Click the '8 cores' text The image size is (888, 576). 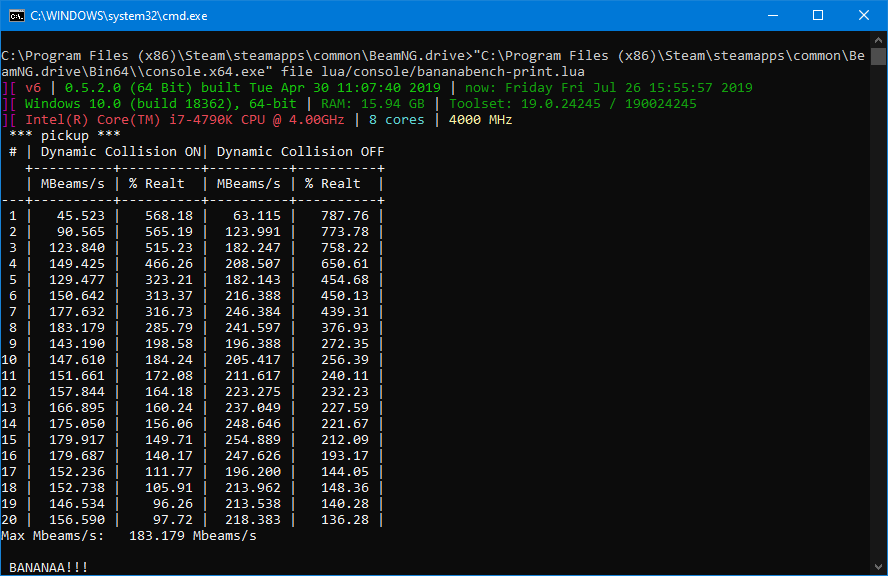click(396, 120)
